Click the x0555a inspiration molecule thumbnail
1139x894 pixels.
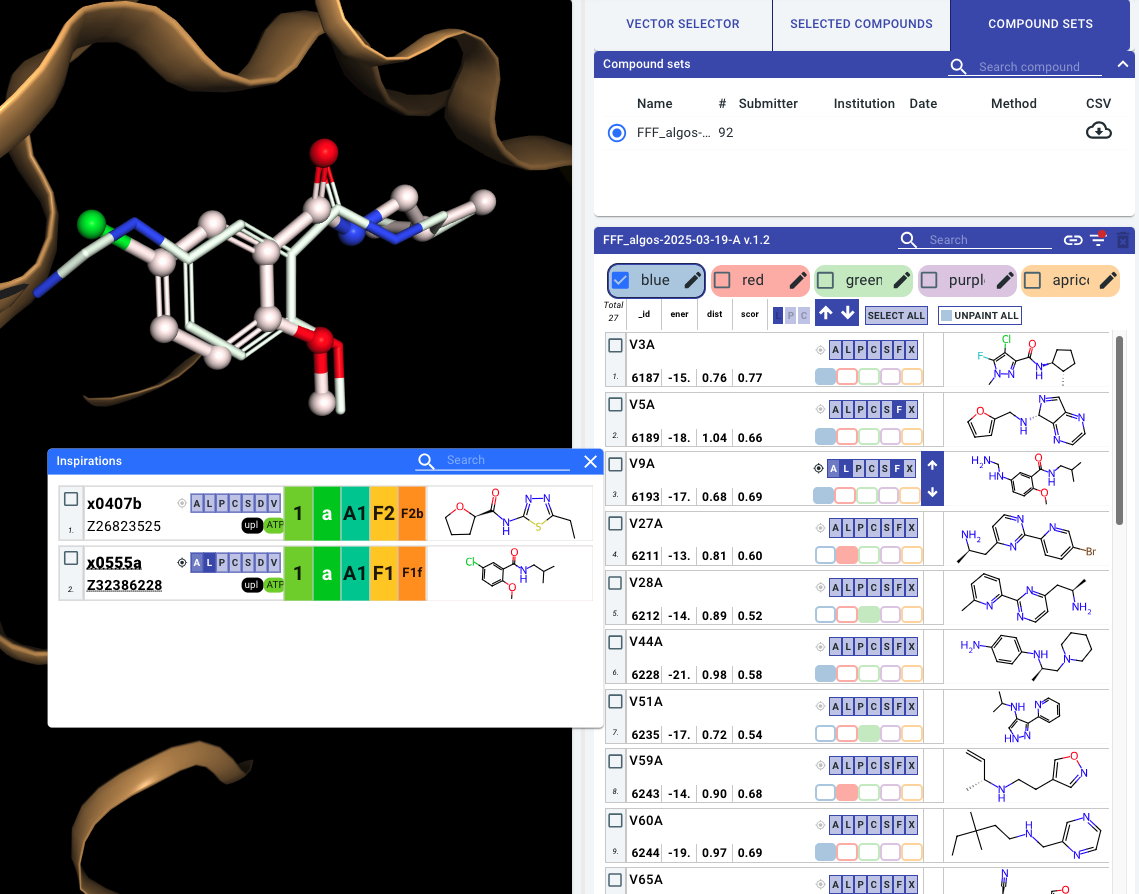pos(510,572)
